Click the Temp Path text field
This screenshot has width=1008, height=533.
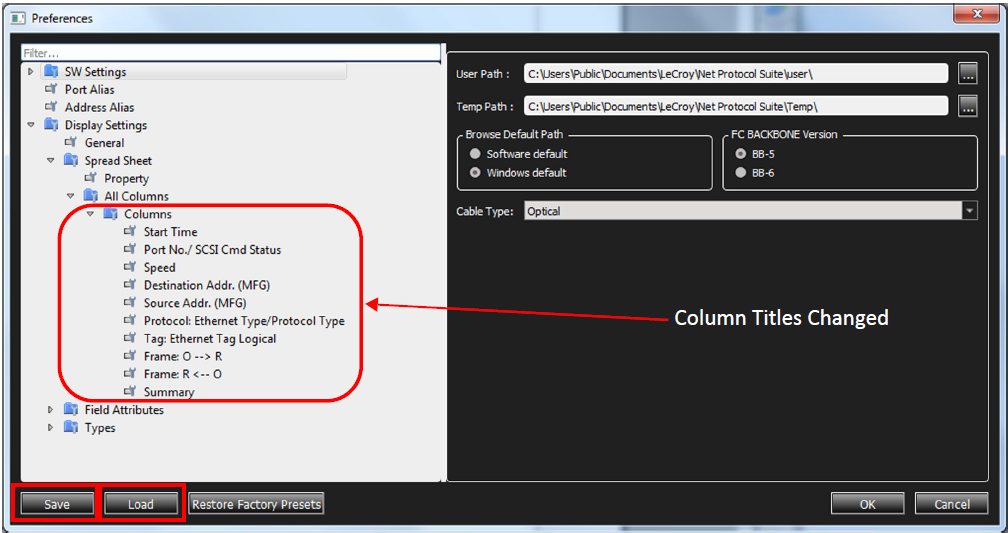[x=735, y=106]
